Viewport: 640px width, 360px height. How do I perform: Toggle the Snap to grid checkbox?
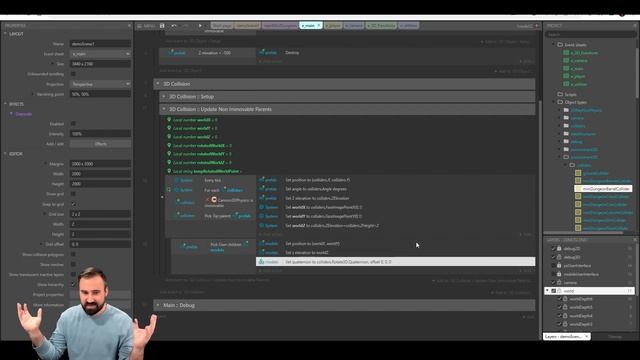(73, 204)
